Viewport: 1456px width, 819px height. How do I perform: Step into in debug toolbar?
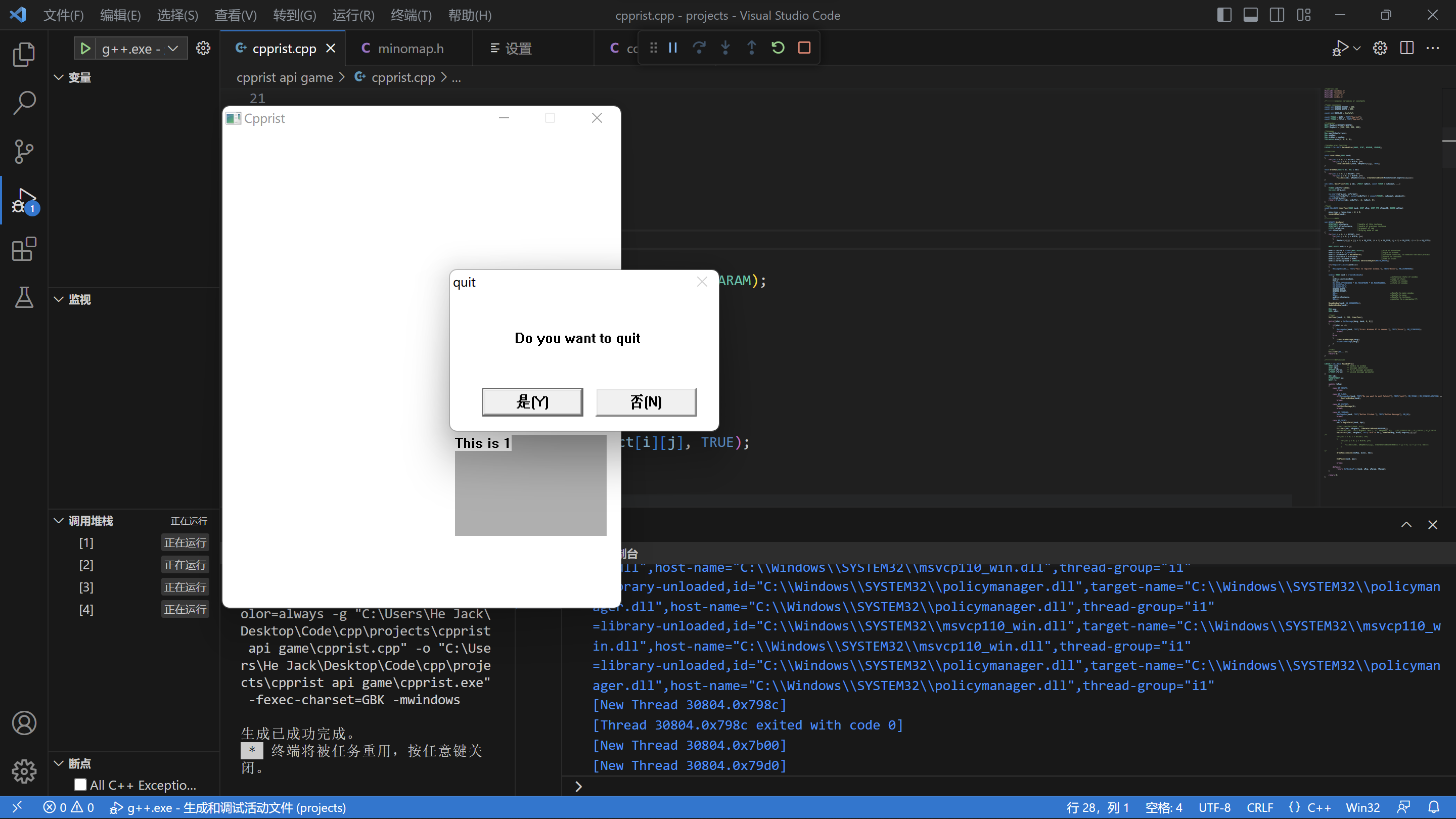pos(725,48)
